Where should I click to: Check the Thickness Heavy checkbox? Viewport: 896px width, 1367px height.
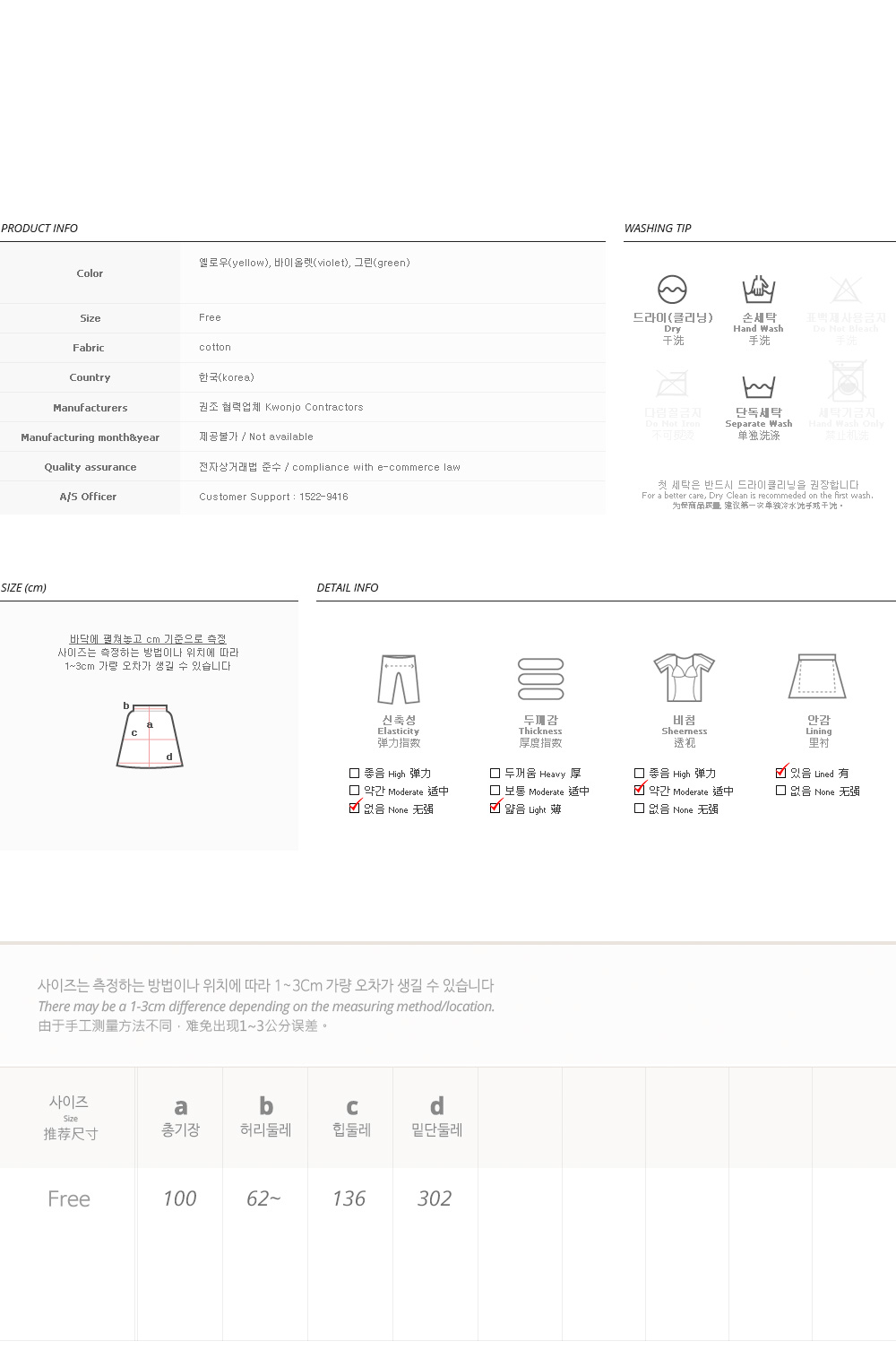(495, 773)
